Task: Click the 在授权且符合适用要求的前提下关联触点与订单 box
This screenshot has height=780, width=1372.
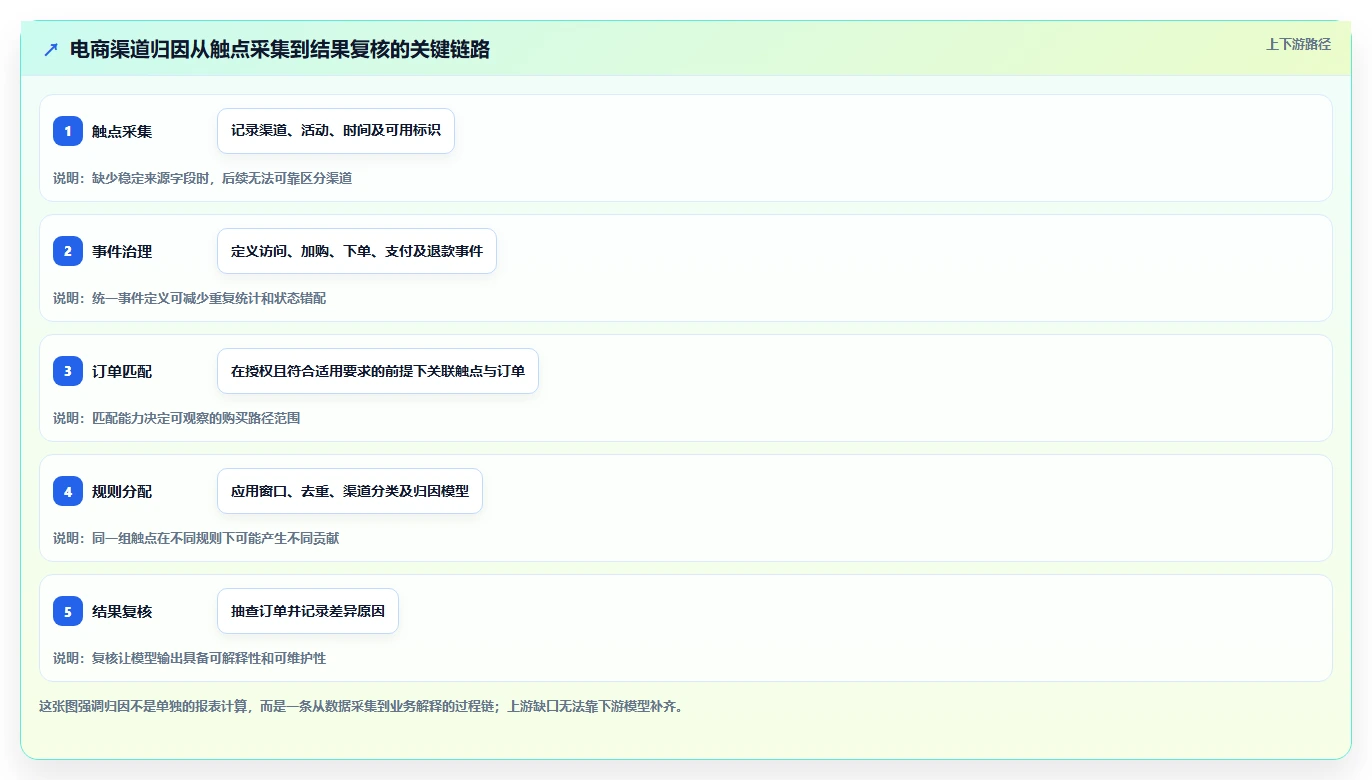Action: click(378, 371)
